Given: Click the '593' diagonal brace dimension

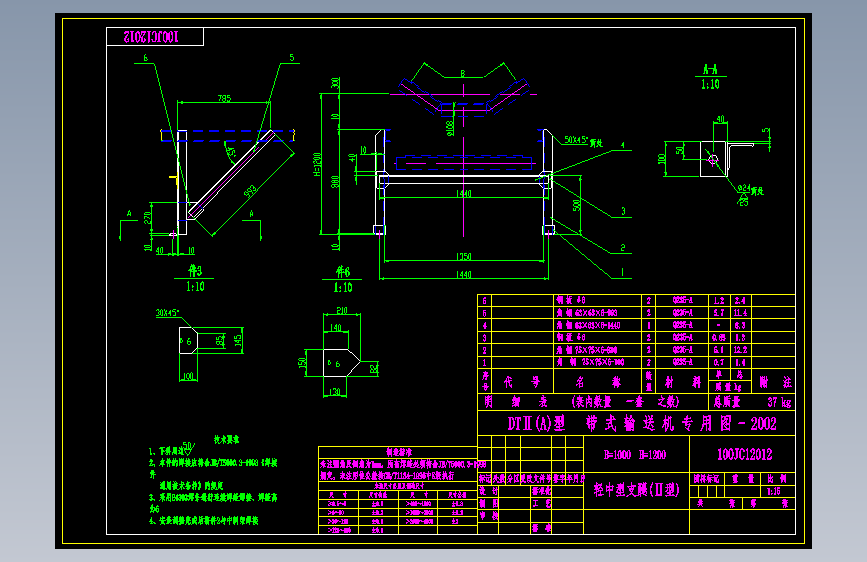Looking at the screenshot, I should click(250, 192).
